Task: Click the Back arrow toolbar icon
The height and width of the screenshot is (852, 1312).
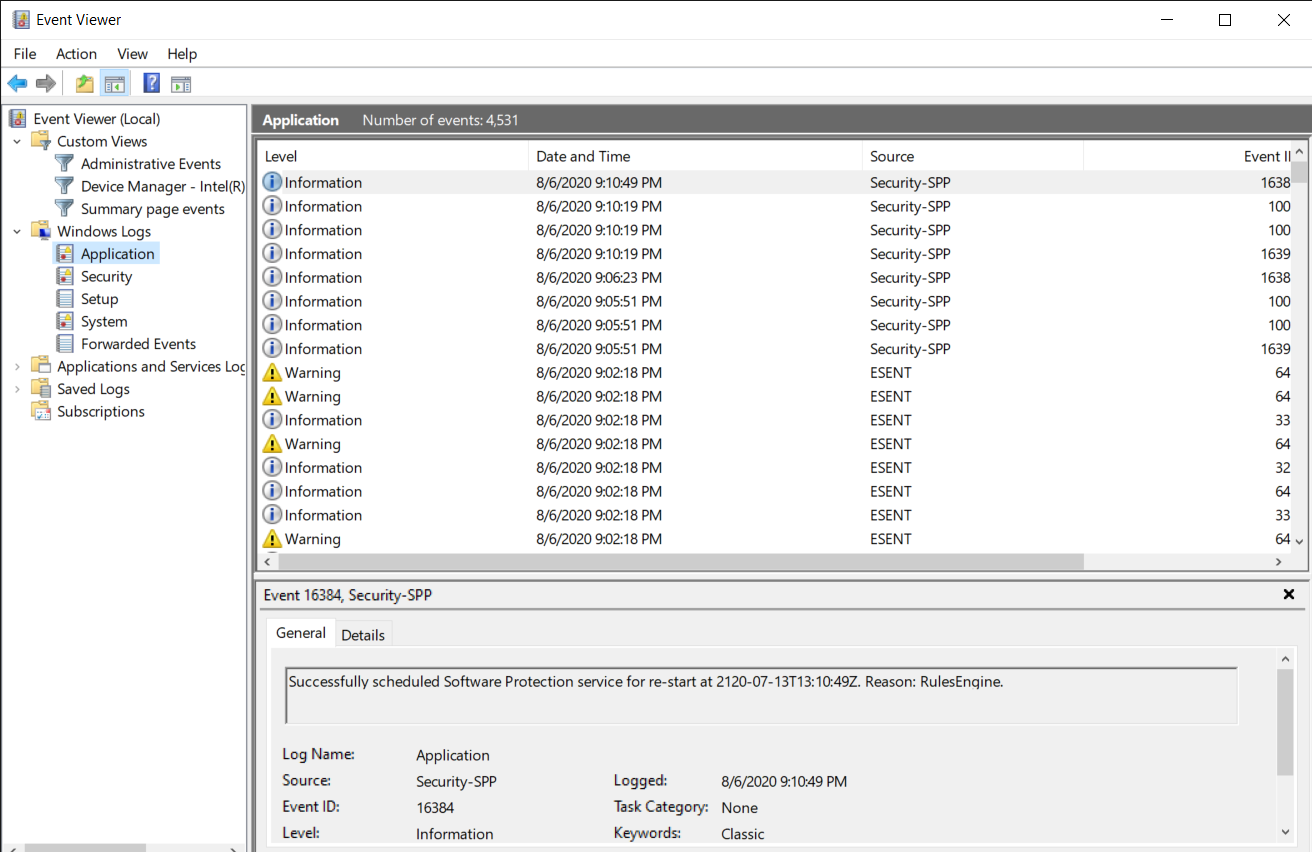Action: 17,84
